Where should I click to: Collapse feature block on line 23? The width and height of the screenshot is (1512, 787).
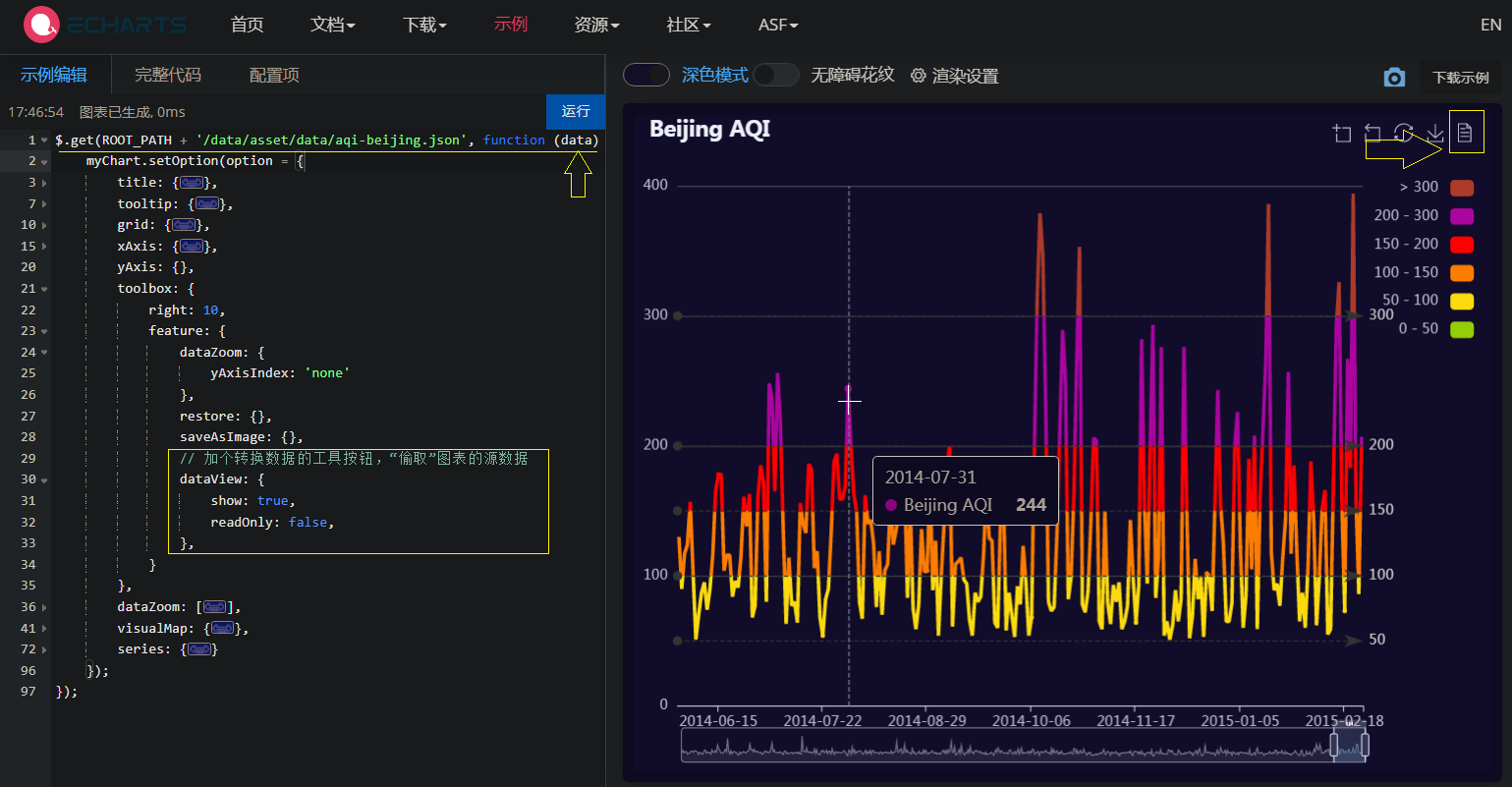coord(44,331)
